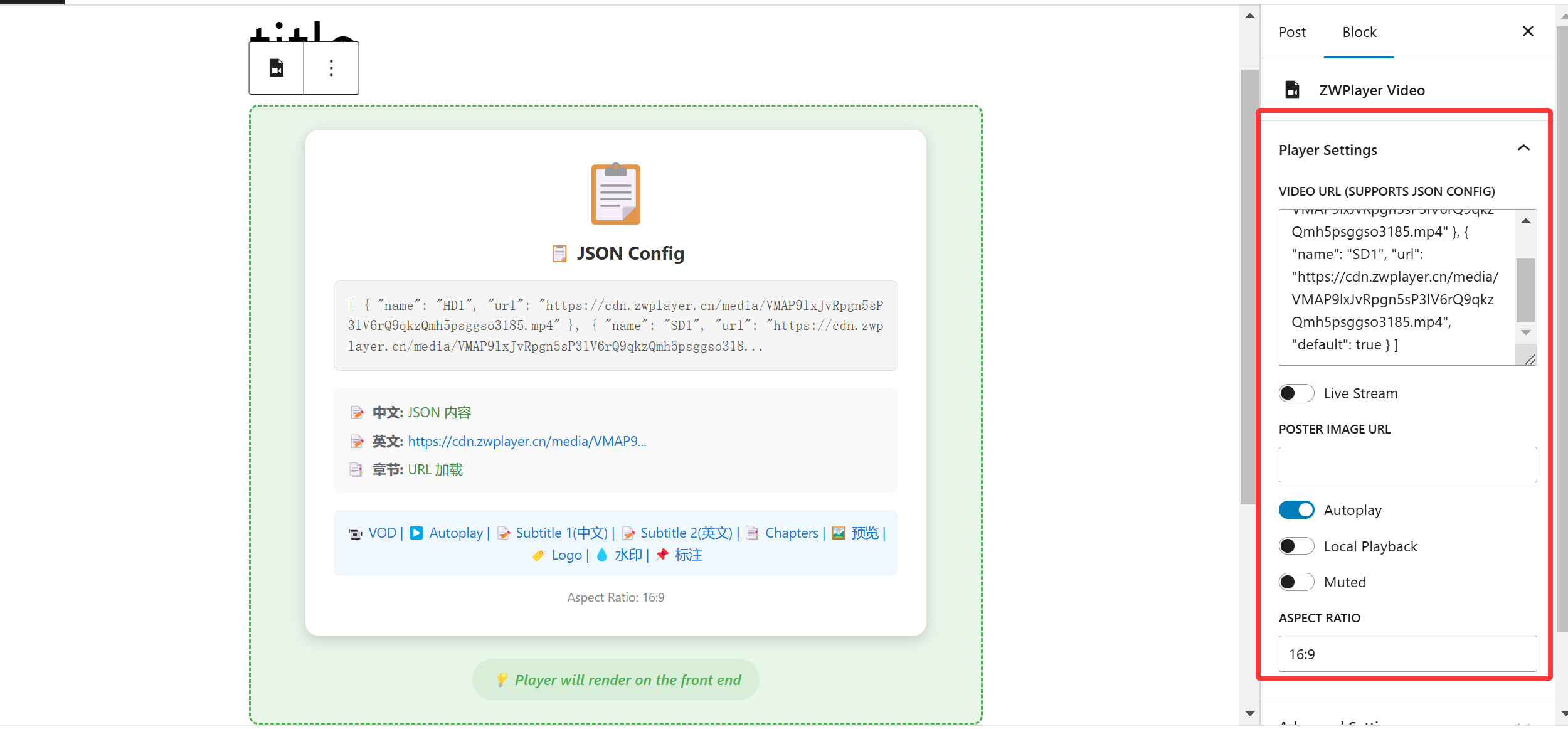Screen dimensions: 1568x729
Task: Click the 'ZWPlayer Video' block title text
Action: pos(1372,90)
